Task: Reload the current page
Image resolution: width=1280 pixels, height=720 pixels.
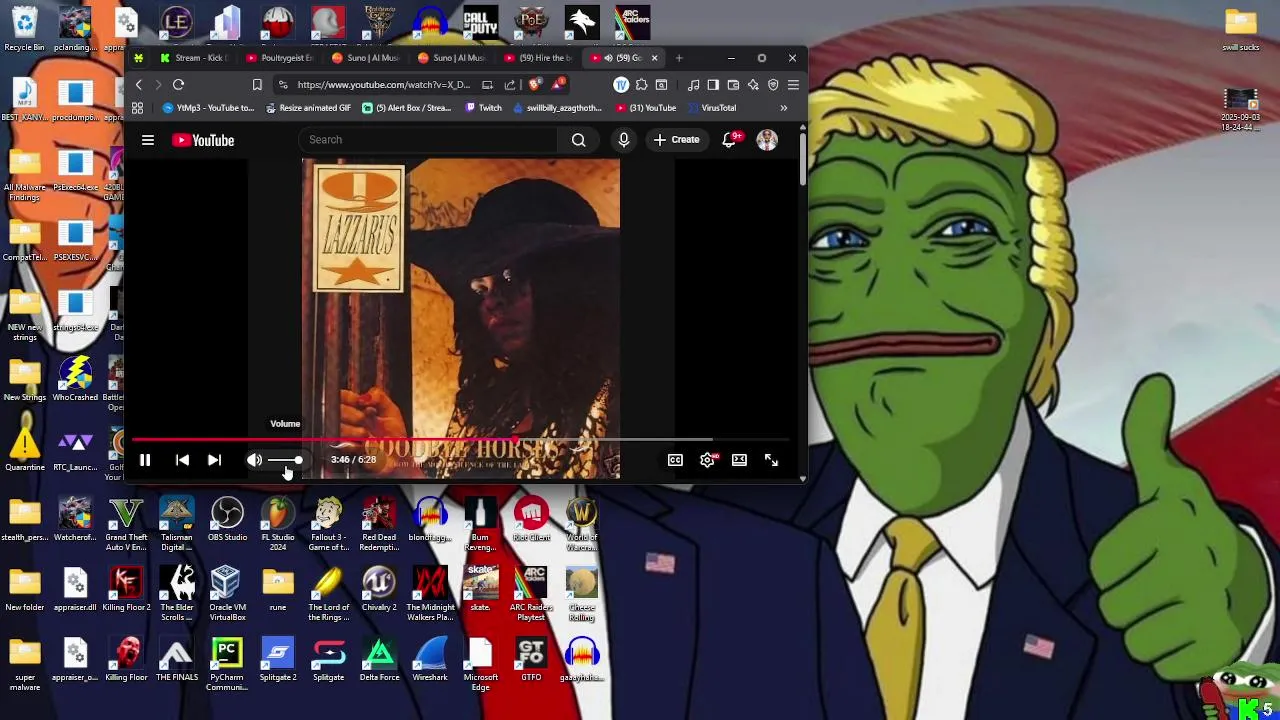Action: pos(178,85)
